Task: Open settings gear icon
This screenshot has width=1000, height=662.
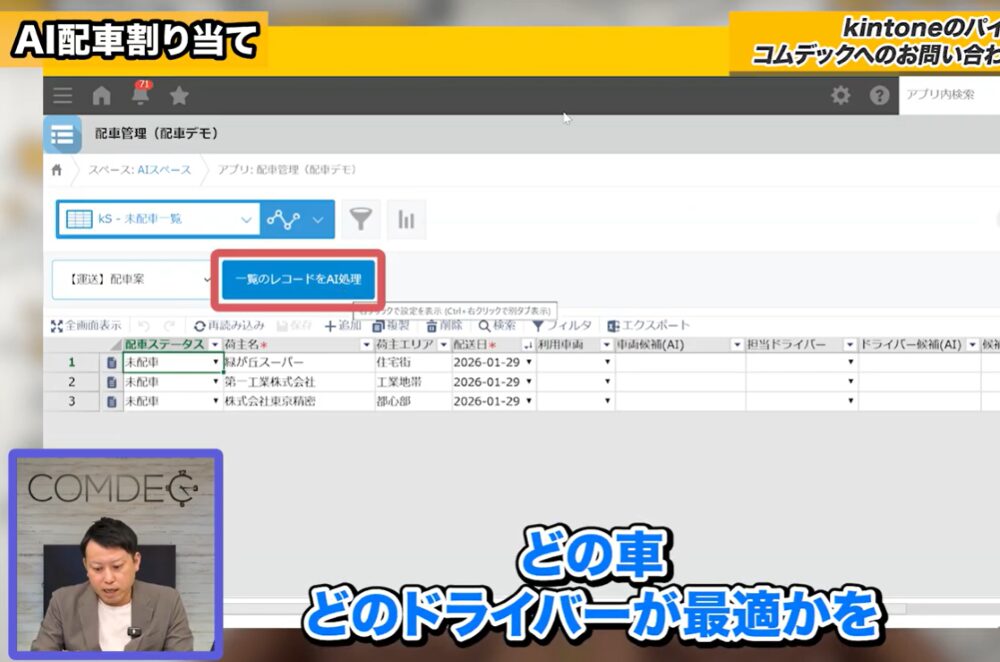Action: pyautogui.click(x=841, y=96)
